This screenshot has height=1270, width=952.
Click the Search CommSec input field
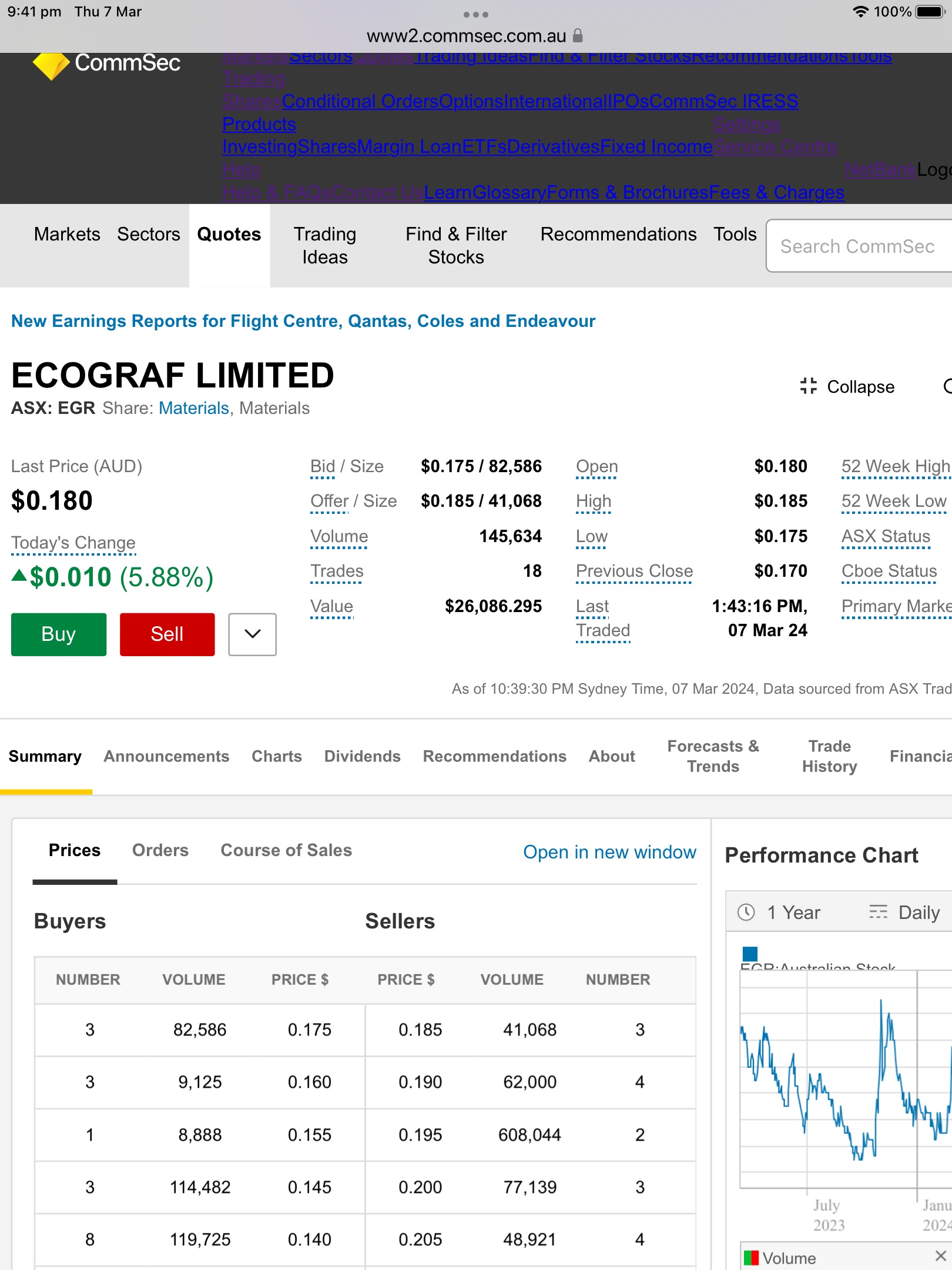(859, 246)
